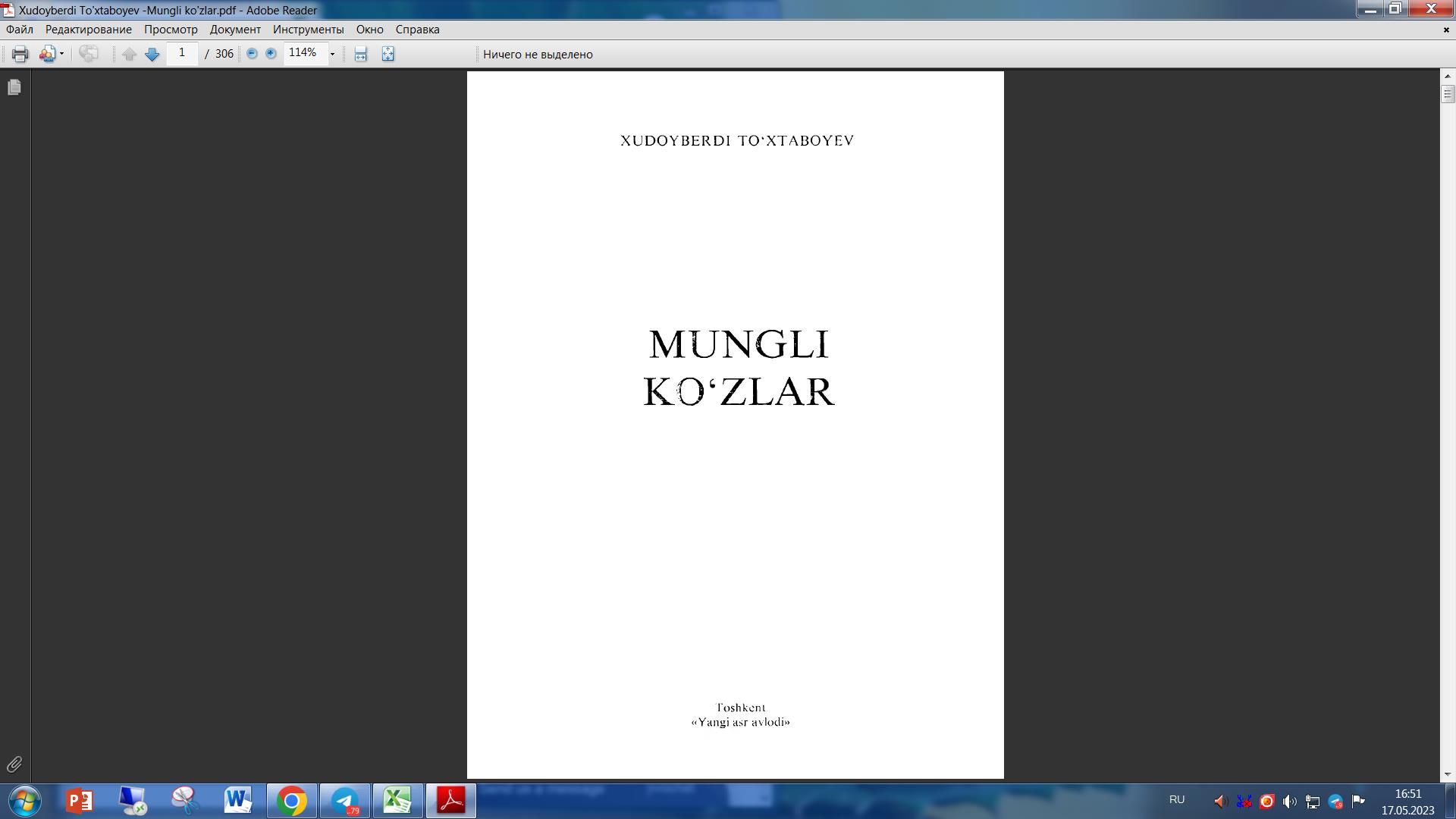Image resolution: width=1456 pixels, height=819 pixels.
Task: Open the Инструменты menu
Action: click(308, 30)
